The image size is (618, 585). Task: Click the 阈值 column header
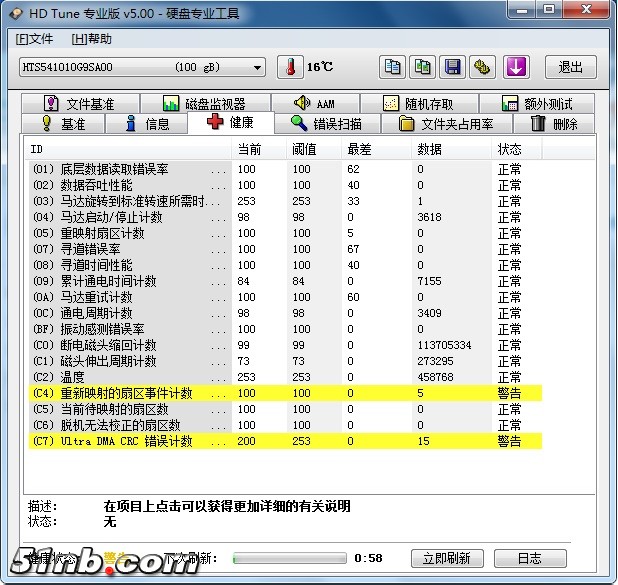303,149
